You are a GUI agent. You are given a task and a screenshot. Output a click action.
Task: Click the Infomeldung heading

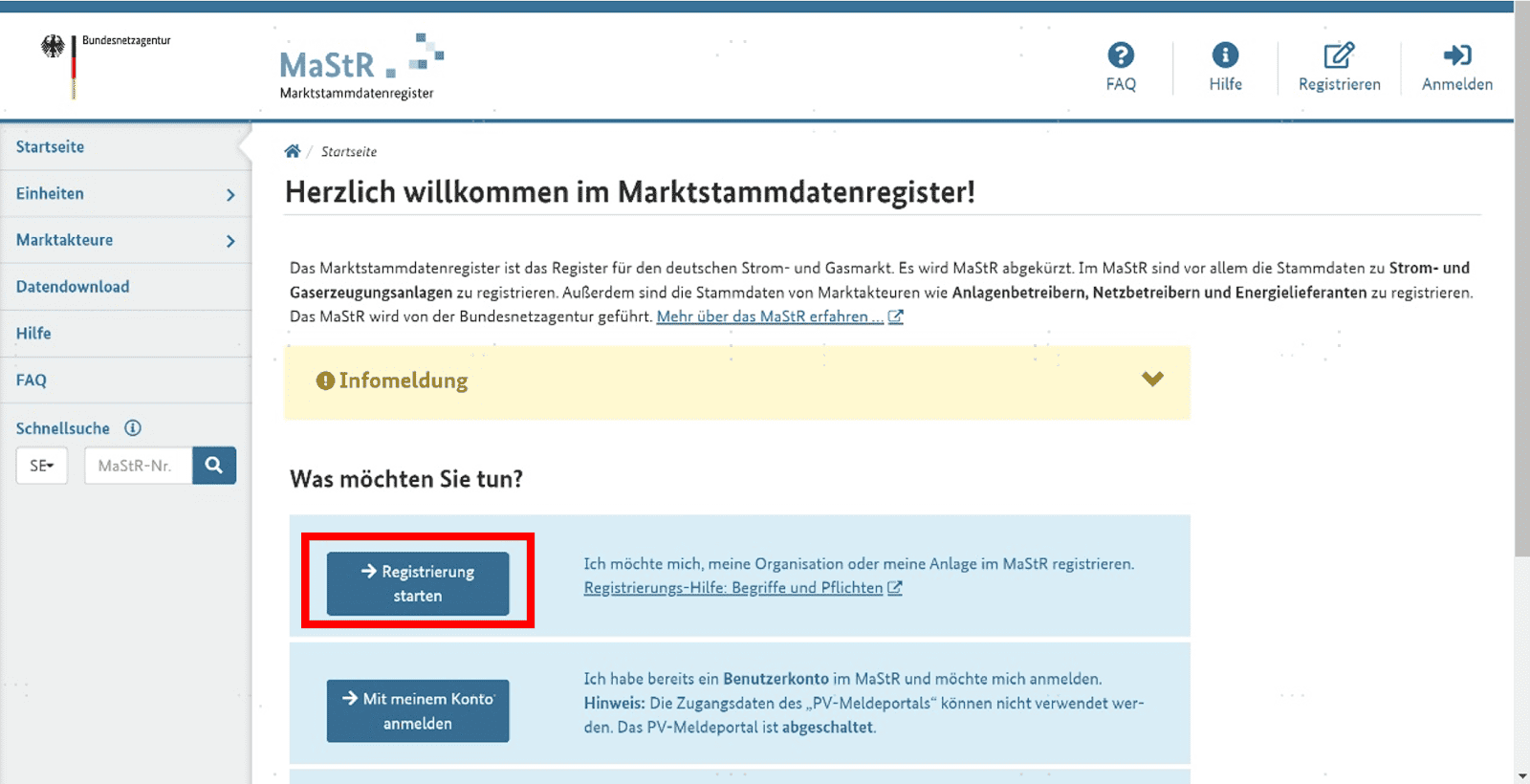[x=404, y=381]
